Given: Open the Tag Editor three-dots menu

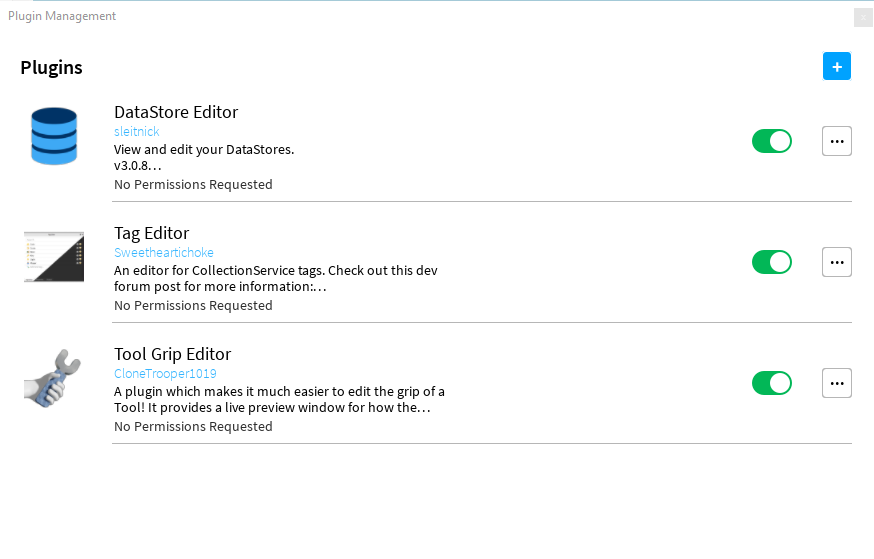Looking at the screenshot, I should (837, 262).
